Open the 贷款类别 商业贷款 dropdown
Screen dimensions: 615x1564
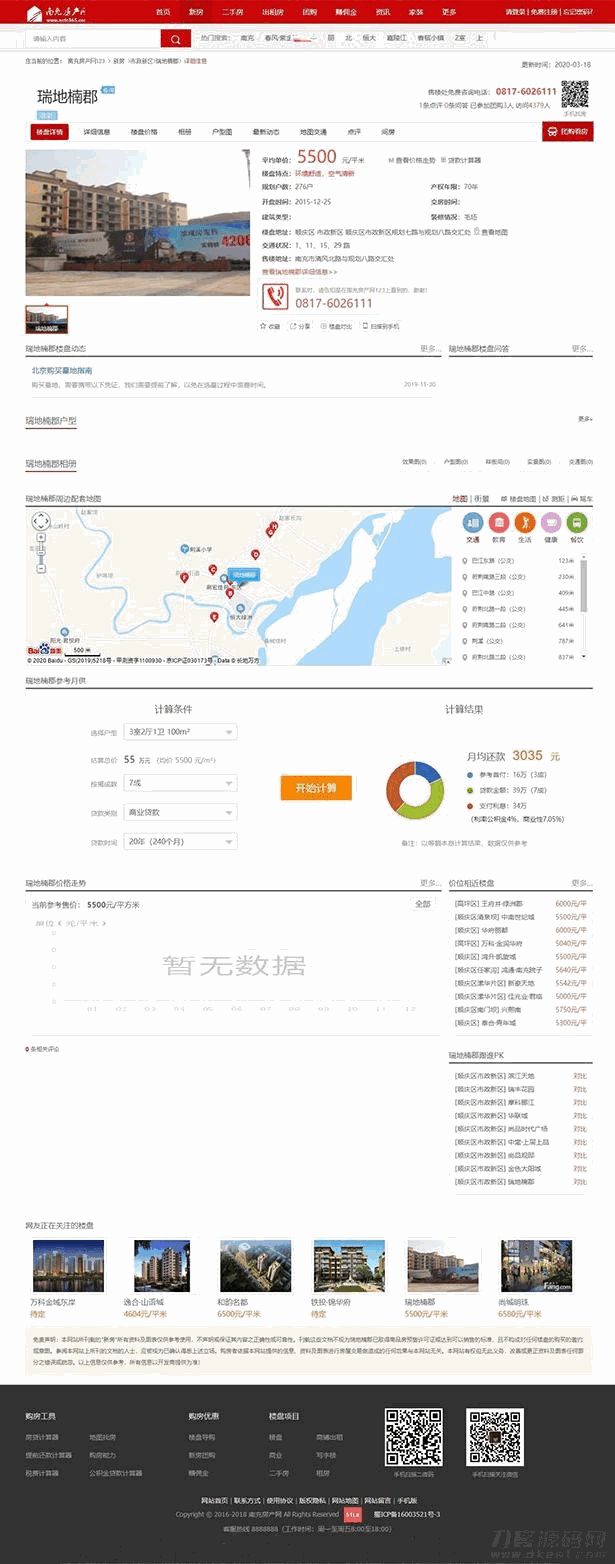coord(180,812)
